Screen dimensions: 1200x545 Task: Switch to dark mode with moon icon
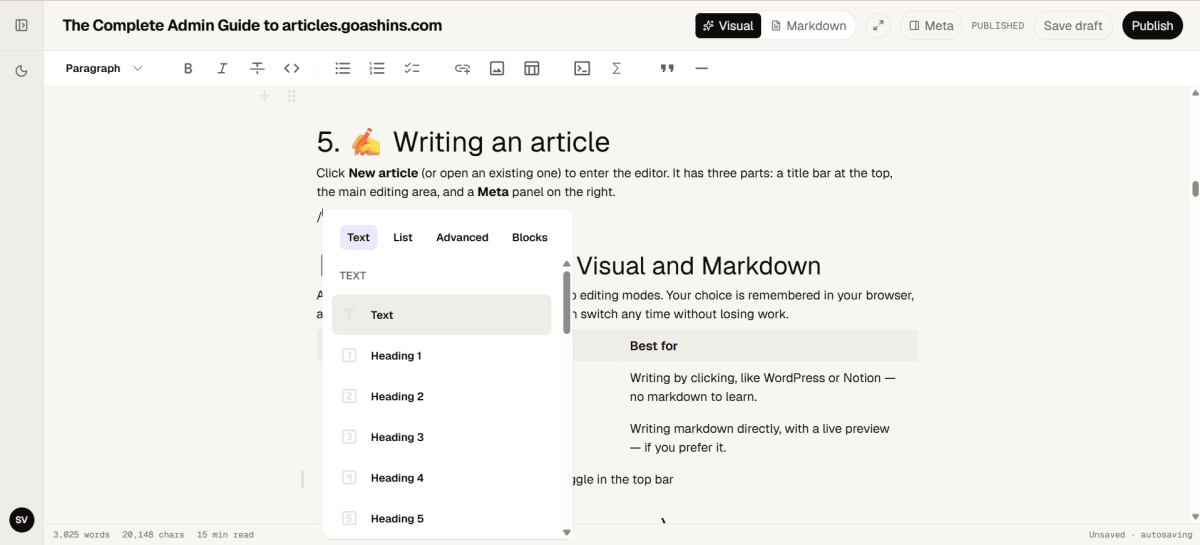(x=21, y=70)
